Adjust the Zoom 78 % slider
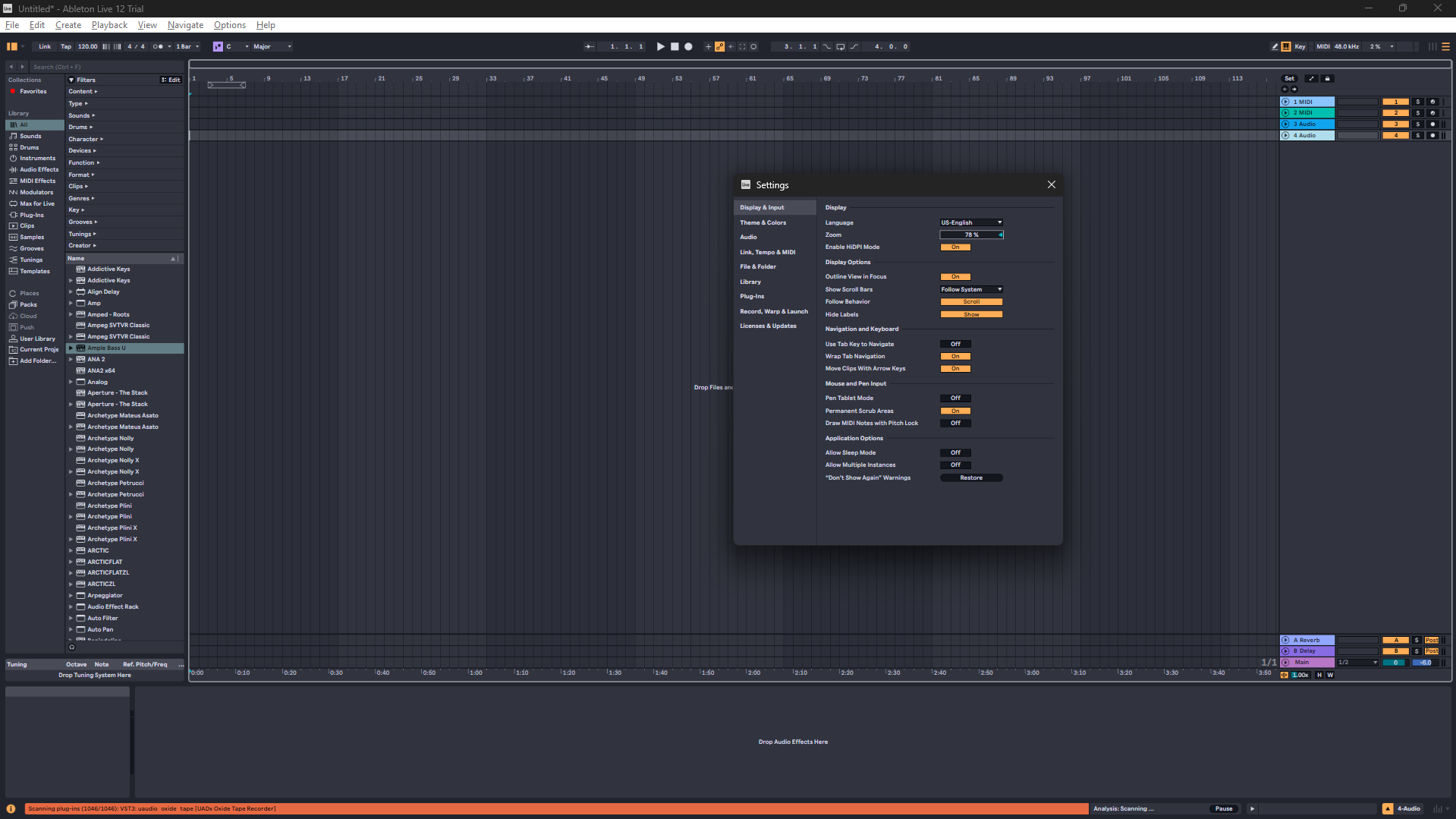Image resolution: width=1456 pixels, height=819 pixels. point(971,235)
